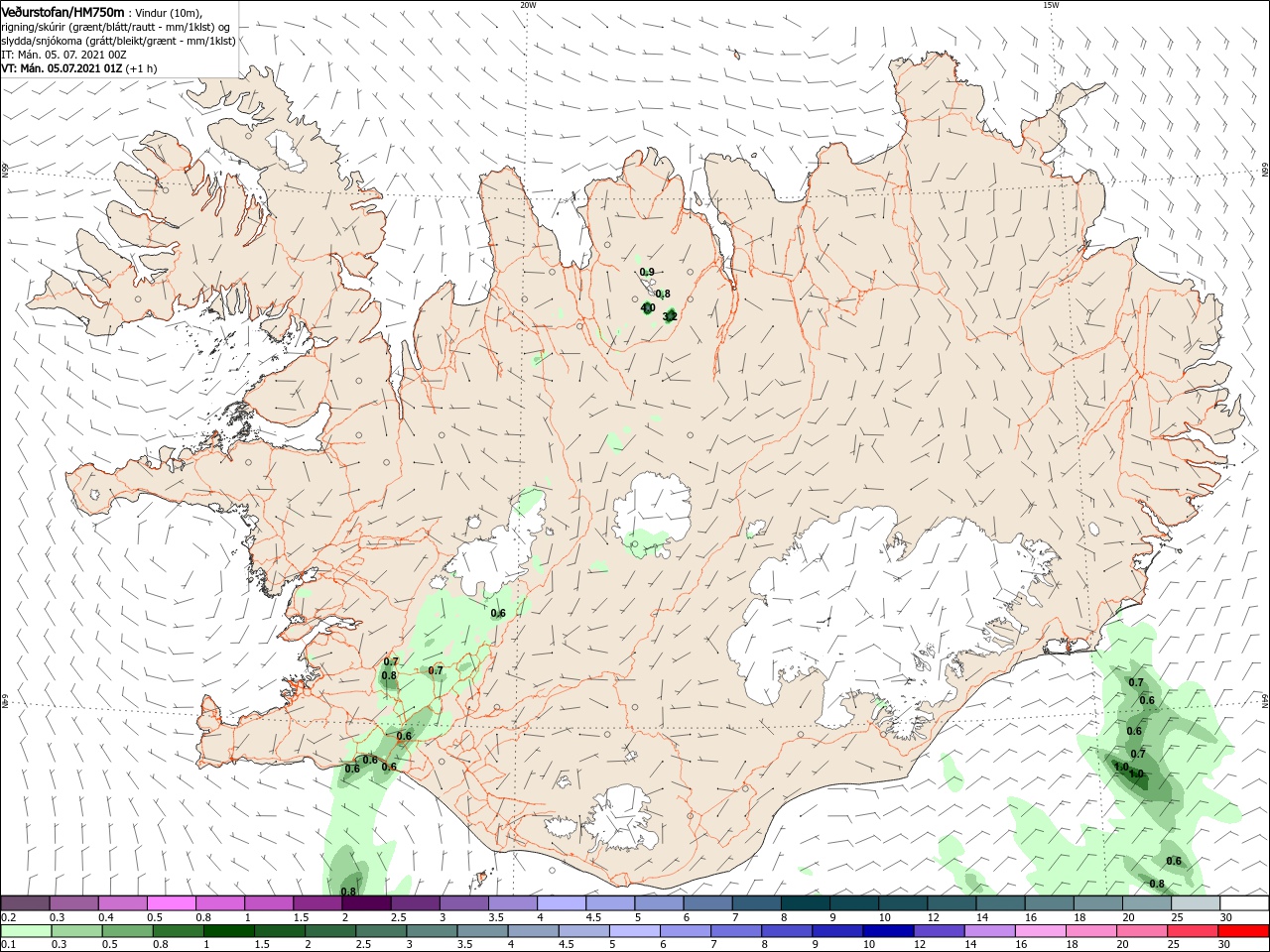The height and width of the screenshot is (952, 1270).
Task: Click the '4.0' precipitation value on the map
Action: (647, 308)
